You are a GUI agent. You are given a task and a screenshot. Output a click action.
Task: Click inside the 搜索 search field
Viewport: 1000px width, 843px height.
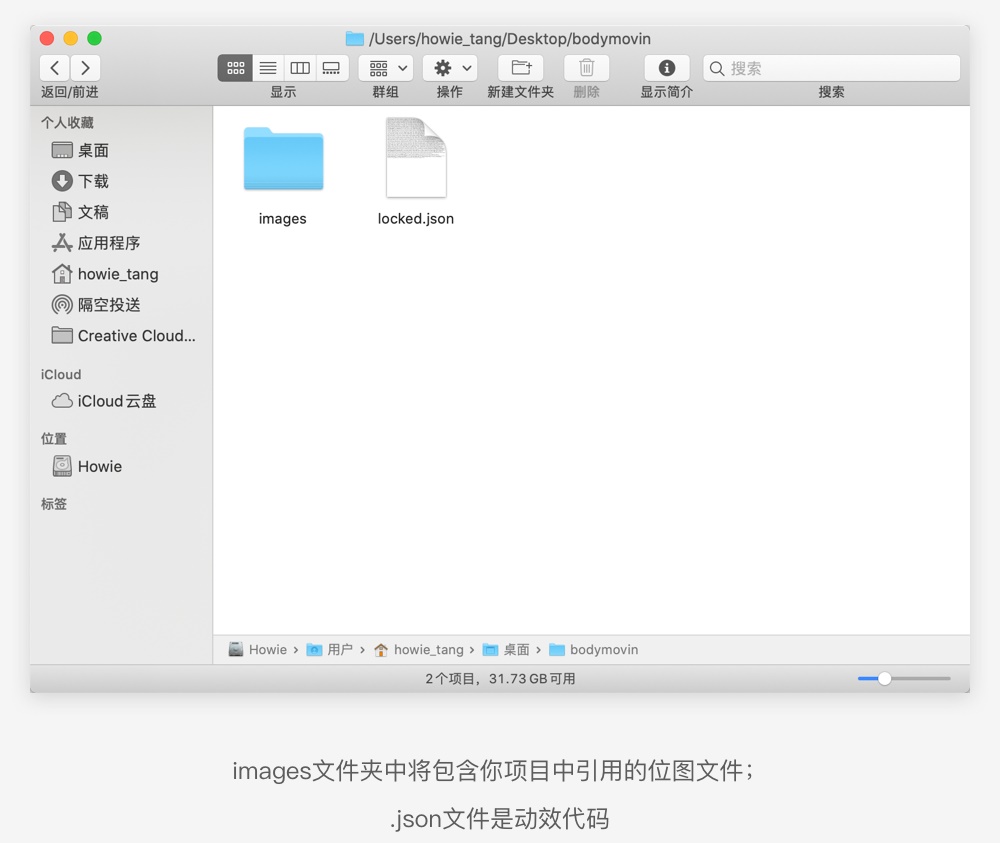(830, 68)
